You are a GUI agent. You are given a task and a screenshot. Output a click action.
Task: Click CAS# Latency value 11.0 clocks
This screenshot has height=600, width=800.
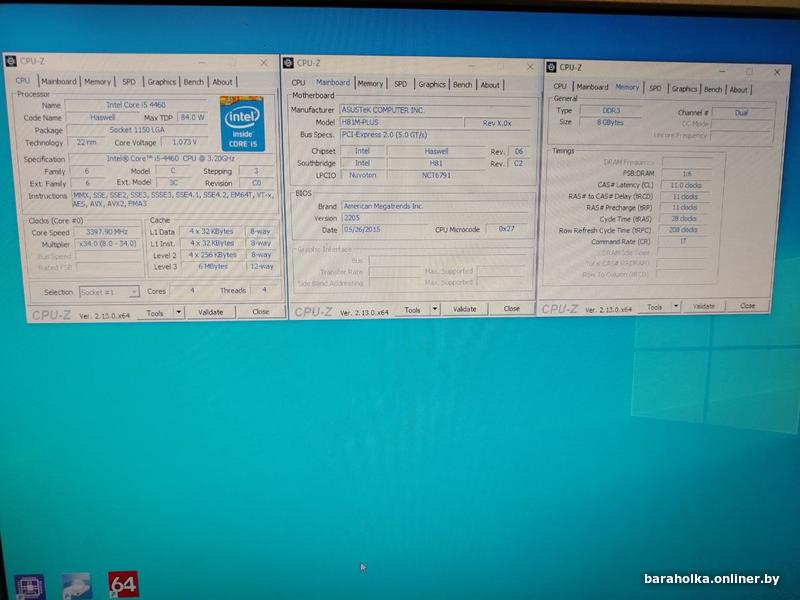coord(686,186)
